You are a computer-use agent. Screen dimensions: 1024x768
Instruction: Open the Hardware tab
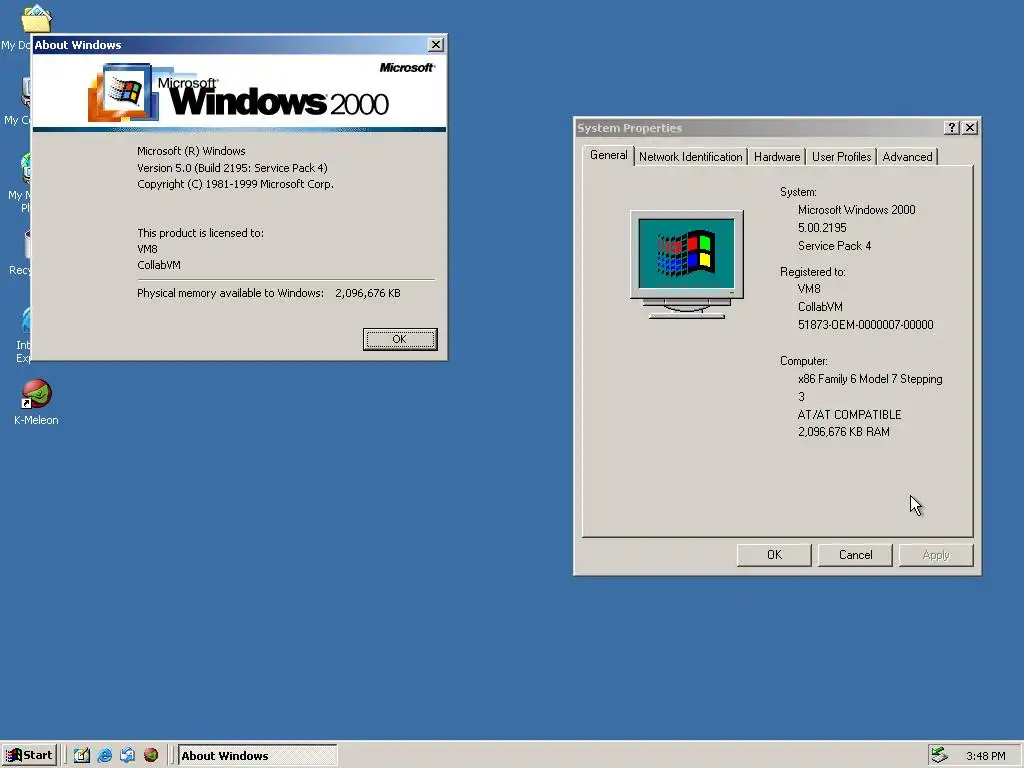pyautogui.click(x=776, y=157)
